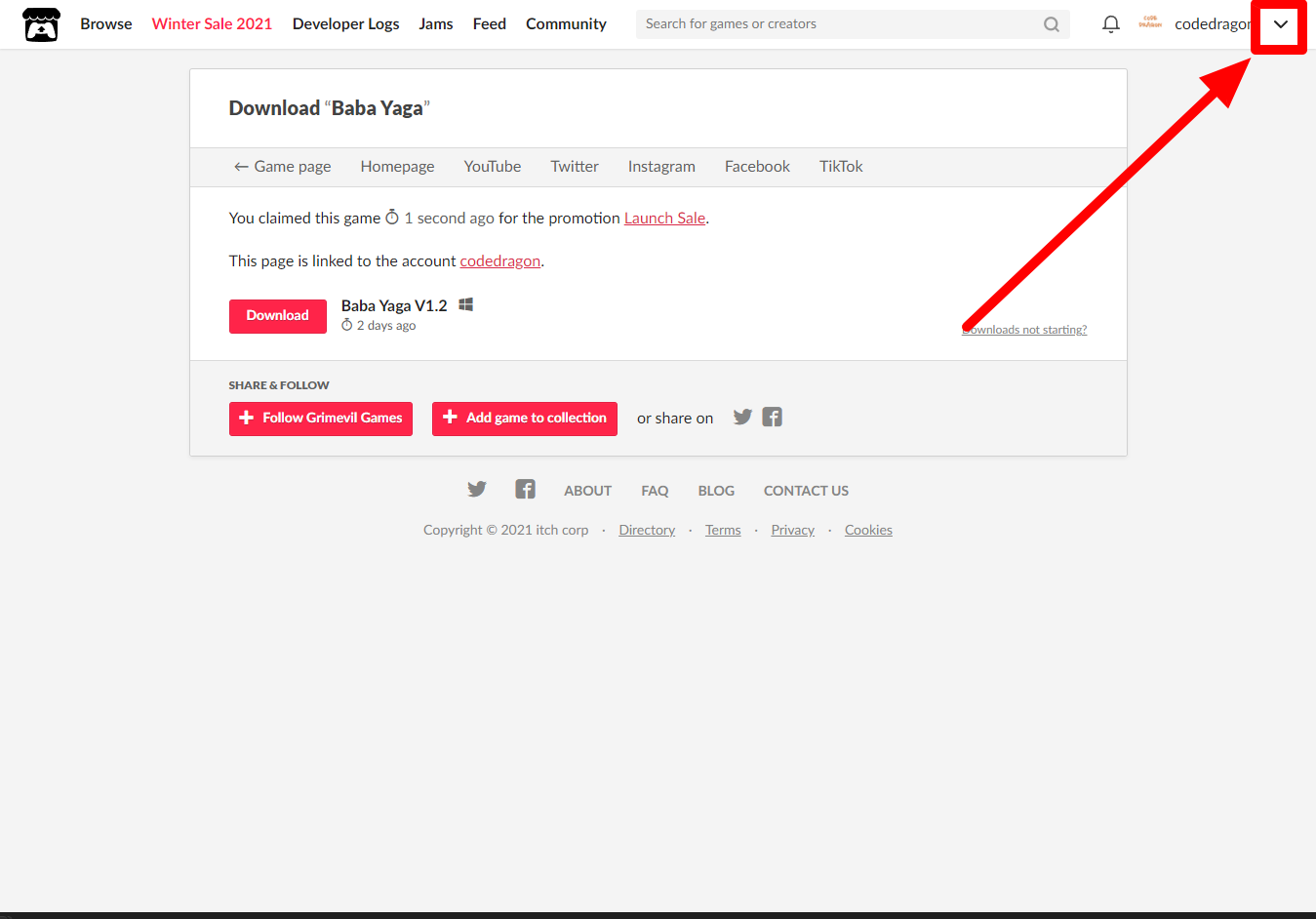The image size is (1316, 919).
Task: Return to the Game page
Action: [x=282, y=167]
